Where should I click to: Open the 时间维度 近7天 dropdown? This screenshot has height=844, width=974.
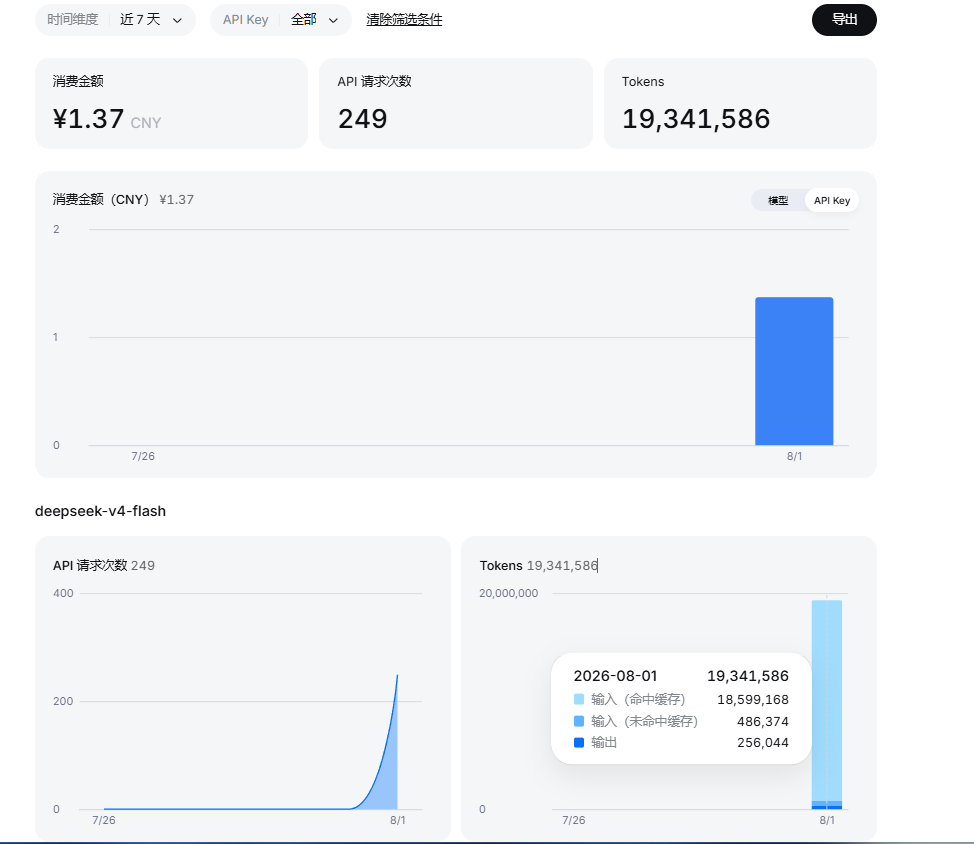pyautogui.click(x=115, y=20)
